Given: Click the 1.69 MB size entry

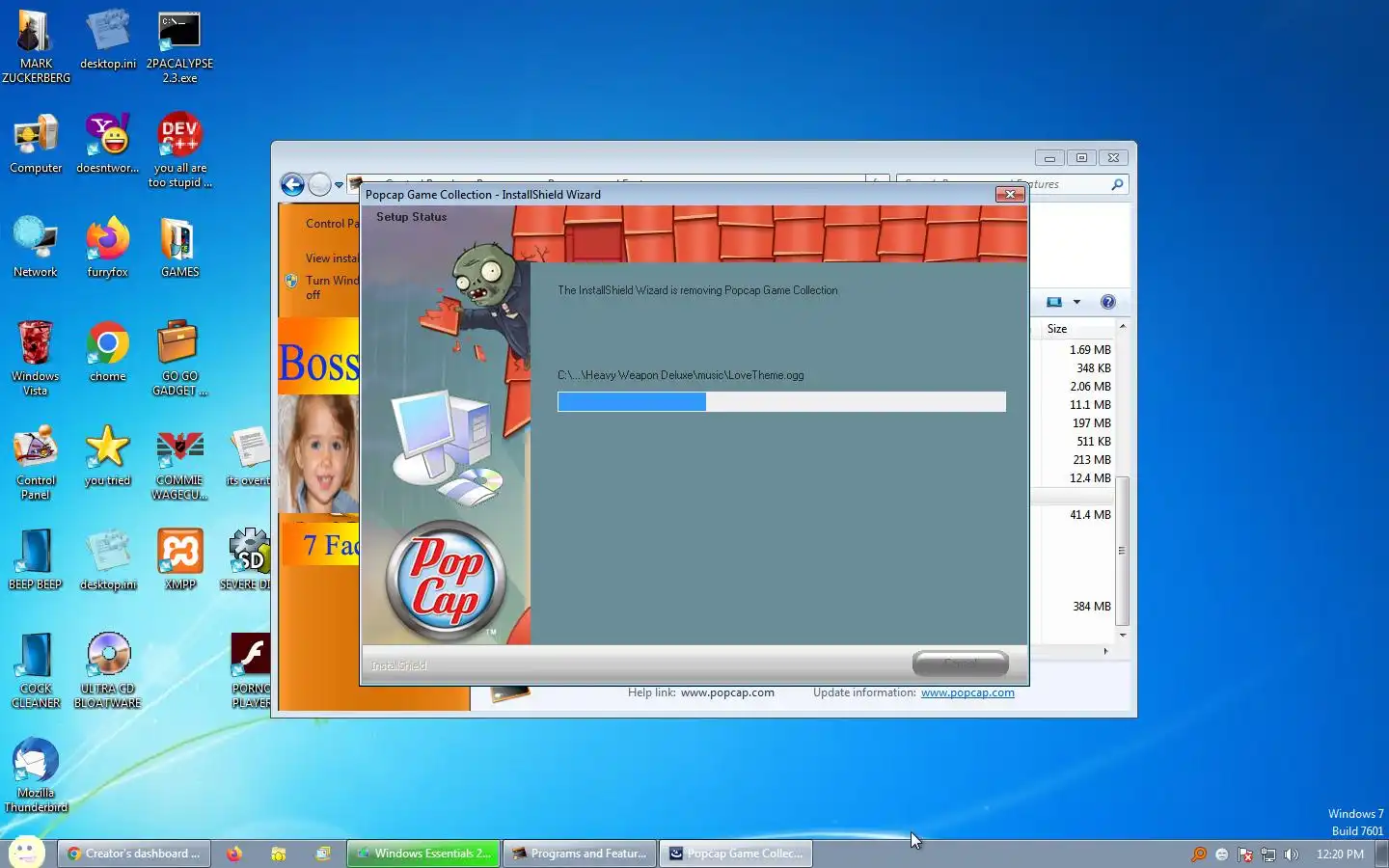Looking at the screenshot, I should pyautogui.click(x=1090, y=350).
